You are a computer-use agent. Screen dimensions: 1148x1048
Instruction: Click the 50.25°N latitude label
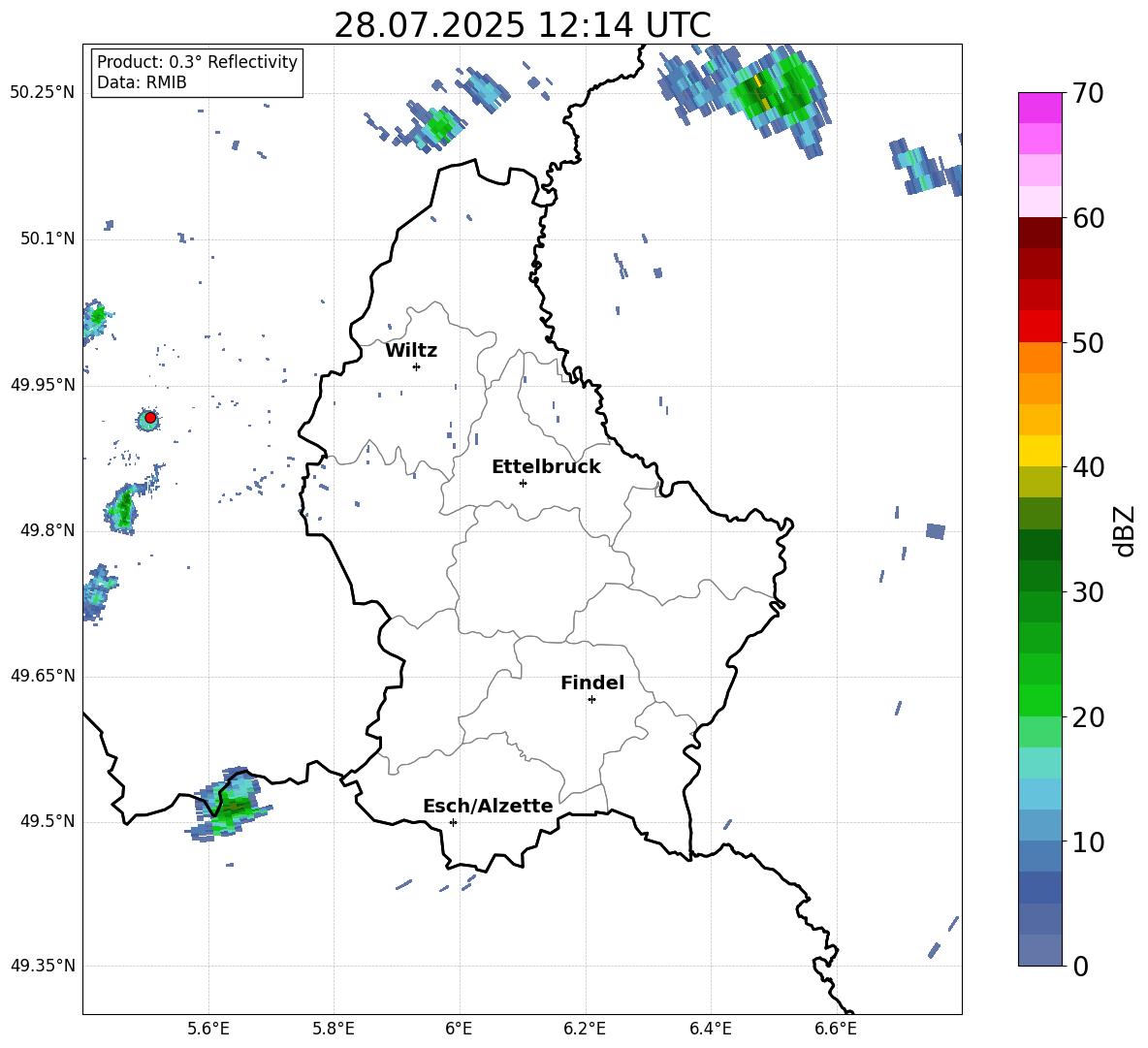43,93
